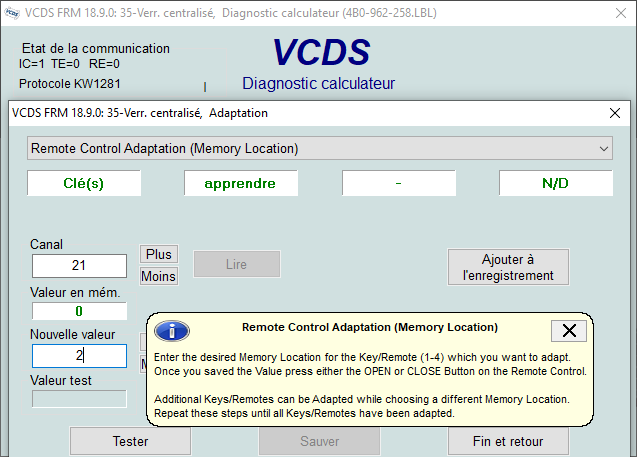Open the Remote Control Adaptation channel dropdown
637x457 pixels.
point(320,148)
